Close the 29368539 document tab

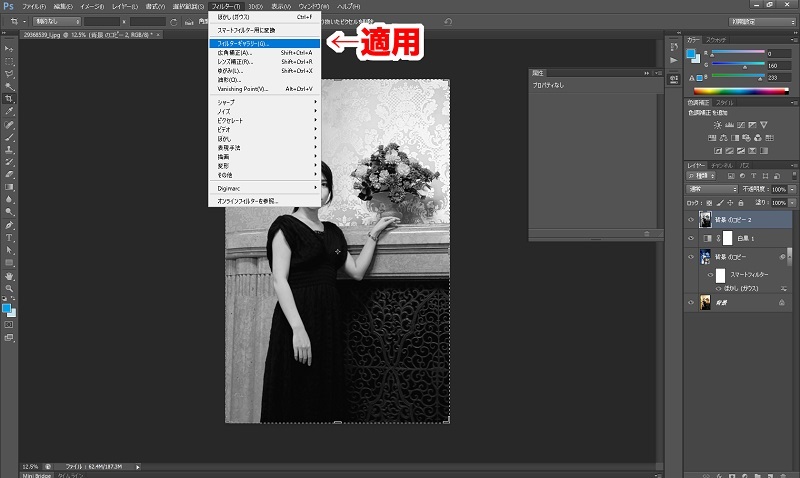point(158,35)
